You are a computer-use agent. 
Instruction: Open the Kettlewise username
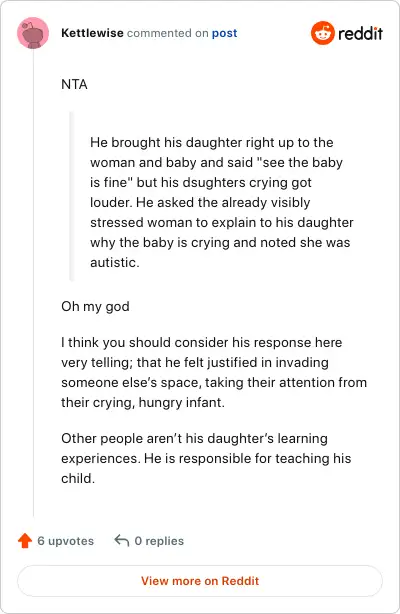[x=92, y=33]
